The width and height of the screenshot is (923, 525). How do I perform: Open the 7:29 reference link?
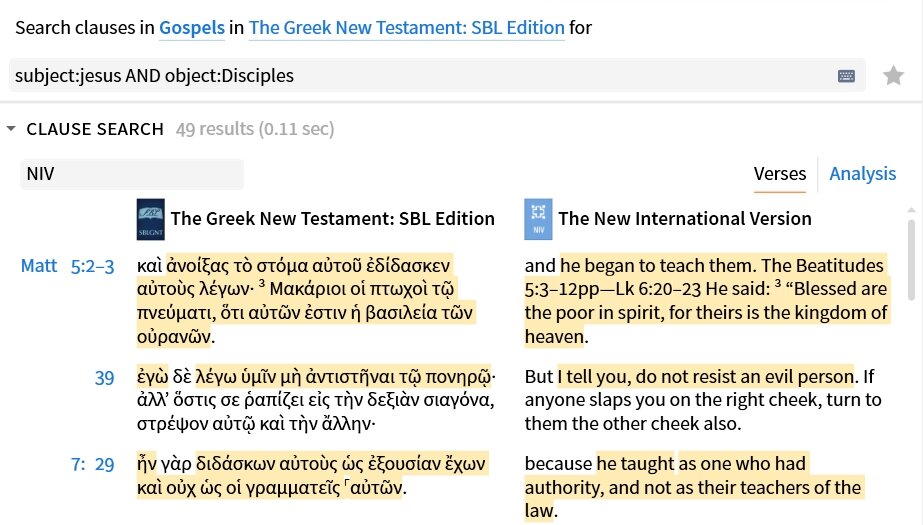tap(92, 465)
